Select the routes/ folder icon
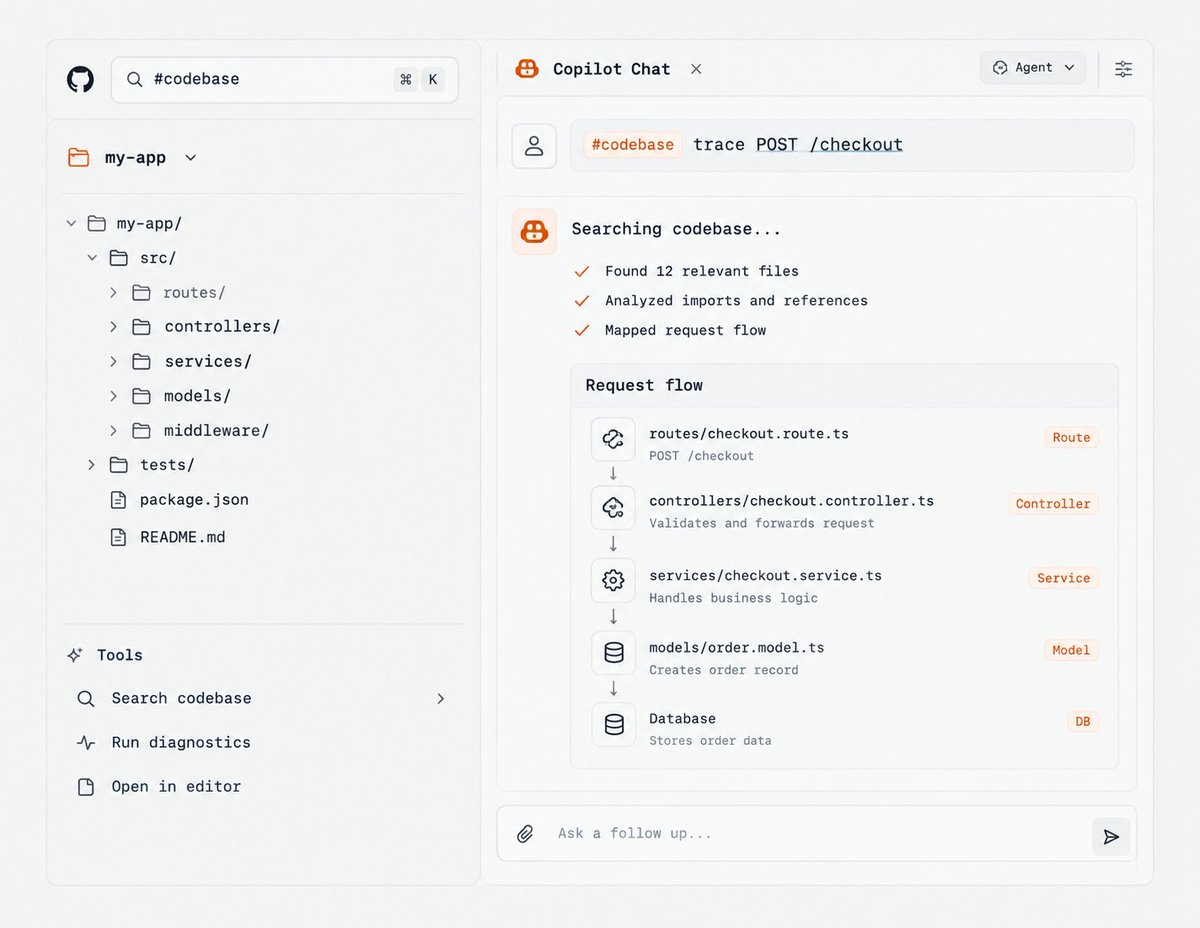This screenshot has height=928, width=1200. pyautogui.click(x=142, y=292)
